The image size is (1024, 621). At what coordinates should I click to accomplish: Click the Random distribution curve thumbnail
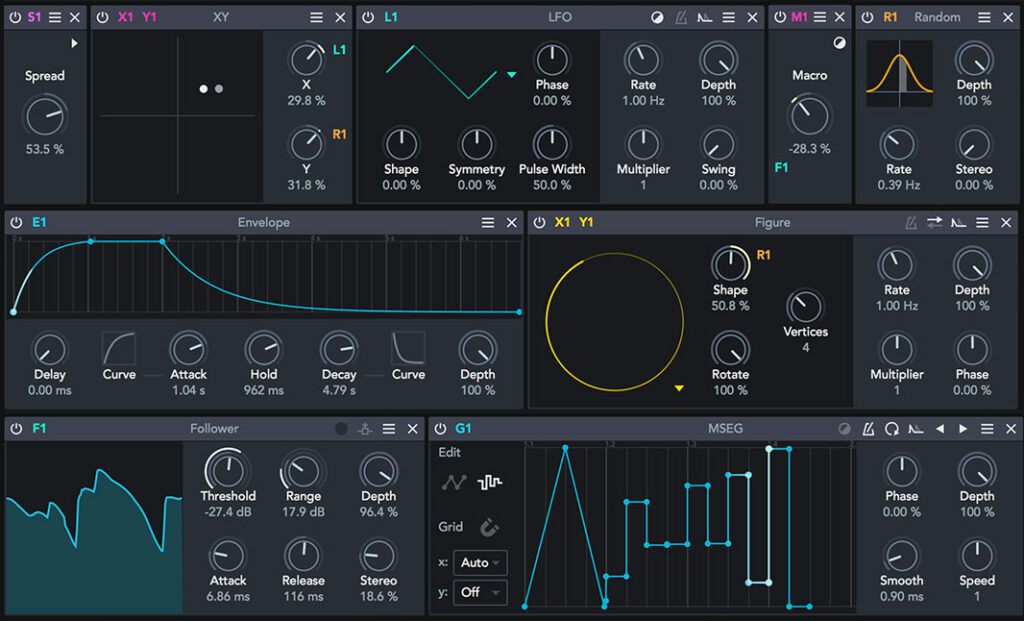click(x=899, y=74)
